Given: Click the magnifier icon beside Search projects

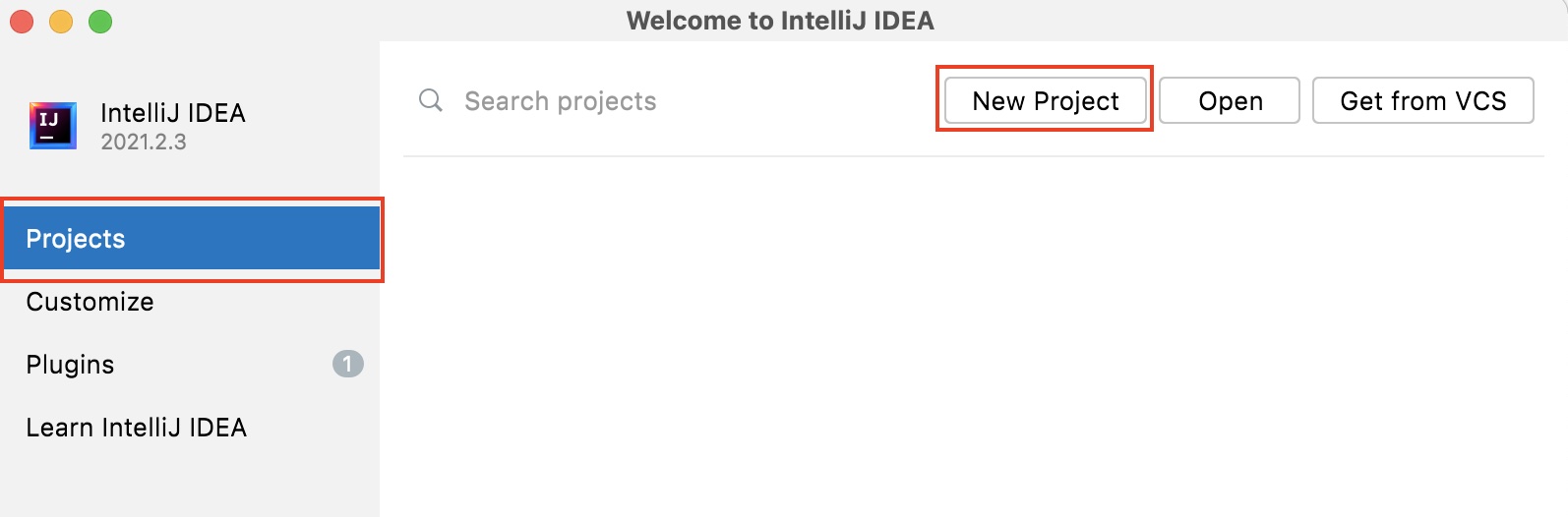Looking at the screenshot, I should [x=431, y=100].
